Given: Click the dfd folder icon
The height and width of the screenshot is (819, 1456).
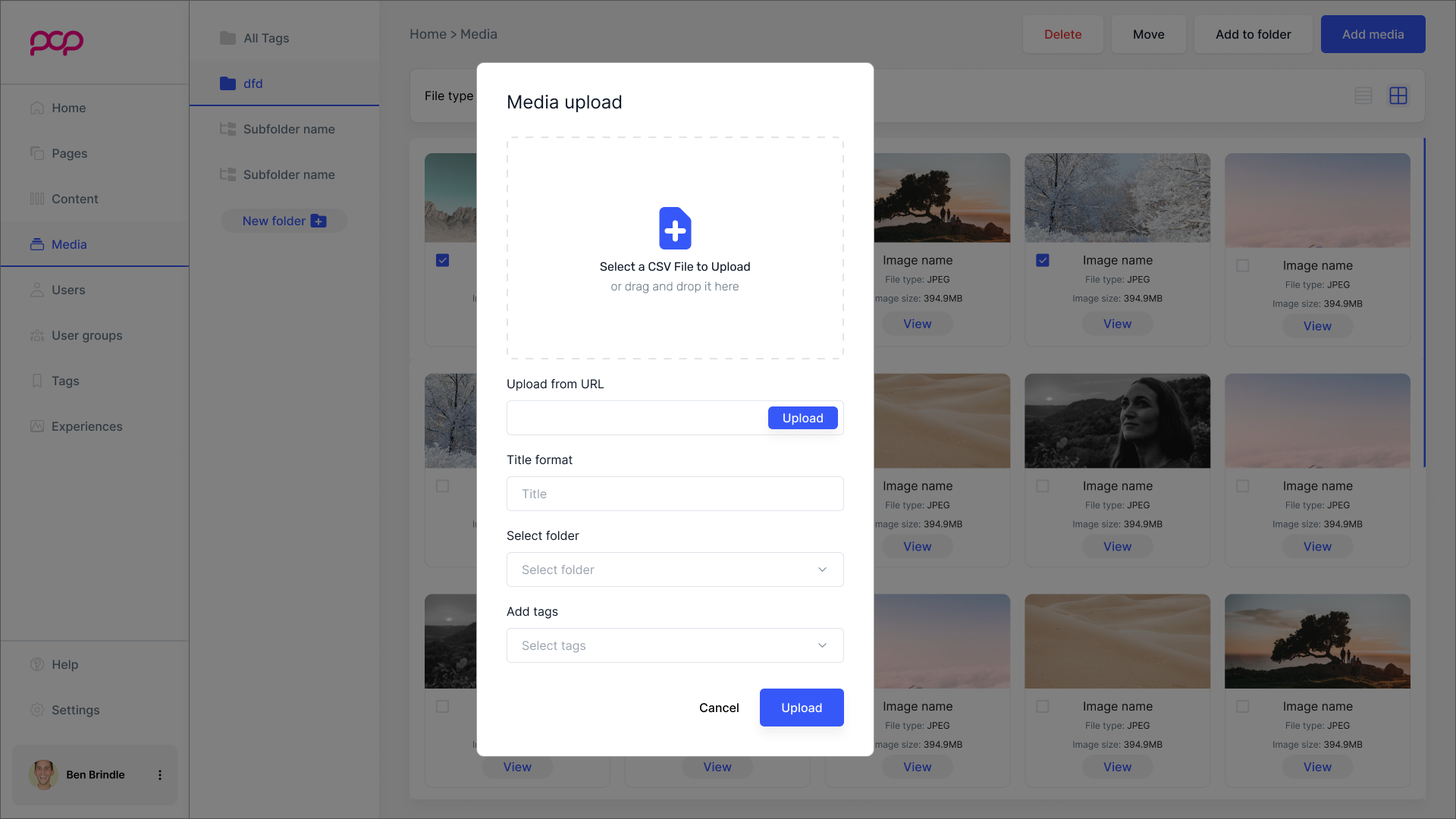Looking at the screenshot, I should coord(227,83).
